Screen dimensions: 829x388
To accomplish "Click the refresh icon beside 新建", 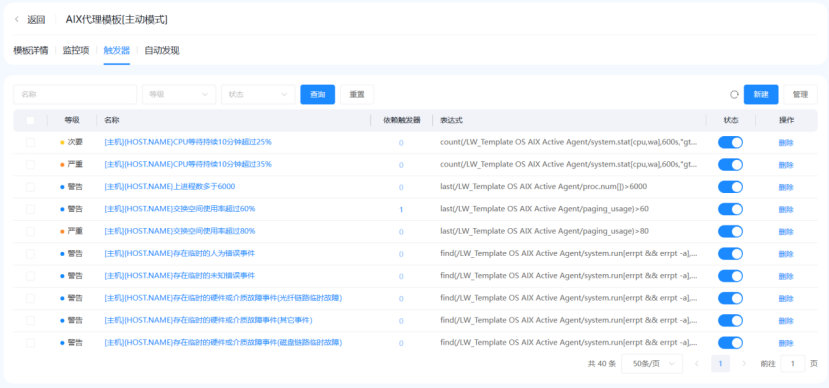I will pyautogui.click(x=734, y=95).
